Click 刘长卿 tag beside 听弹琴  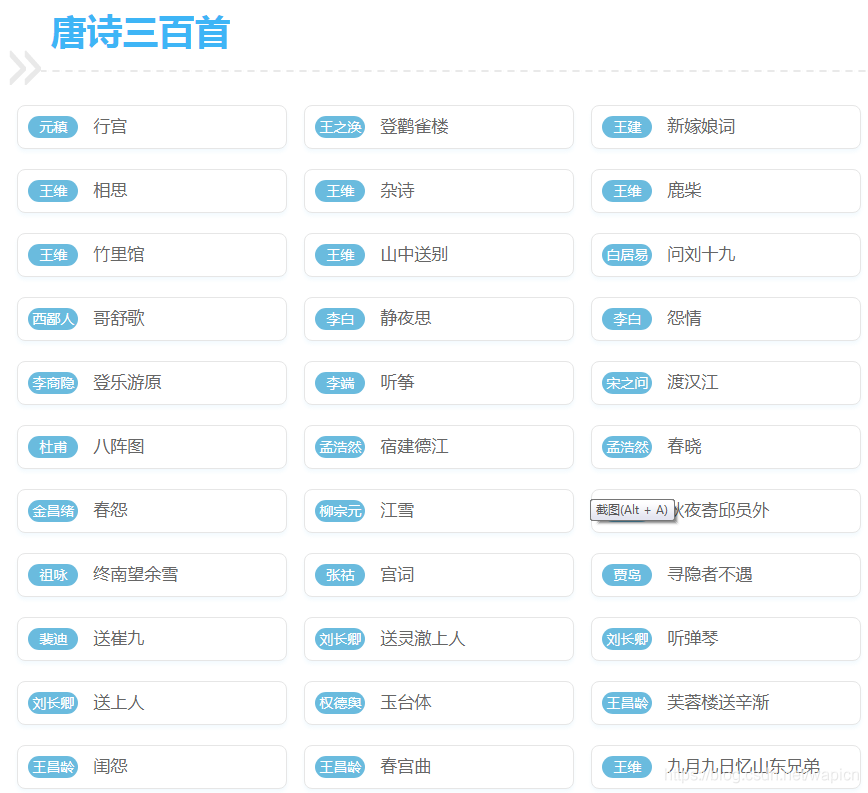click(627, 639)
